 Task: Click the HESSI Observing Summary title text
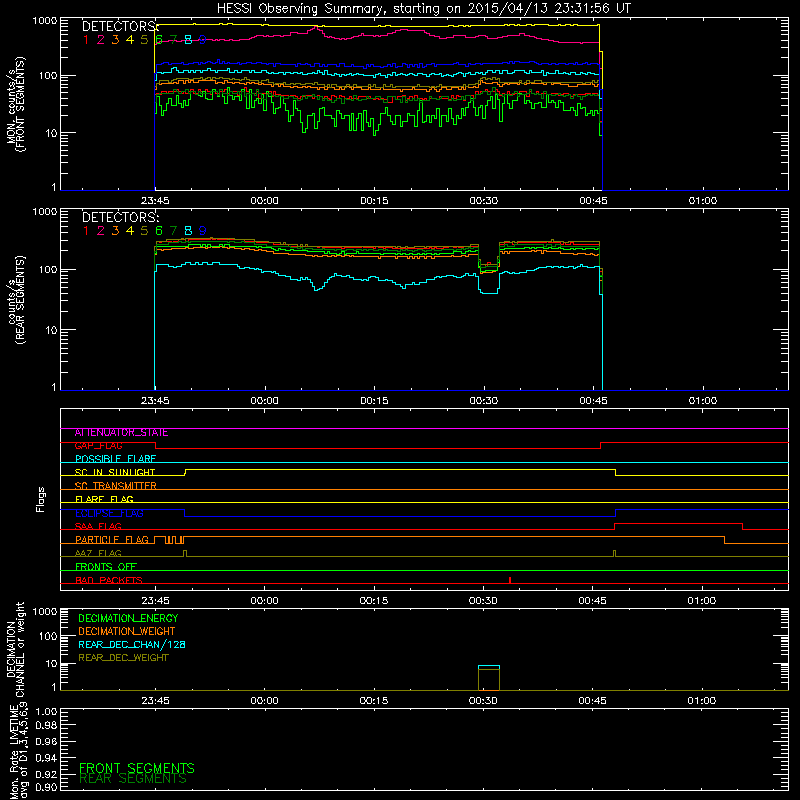(423, 9)
